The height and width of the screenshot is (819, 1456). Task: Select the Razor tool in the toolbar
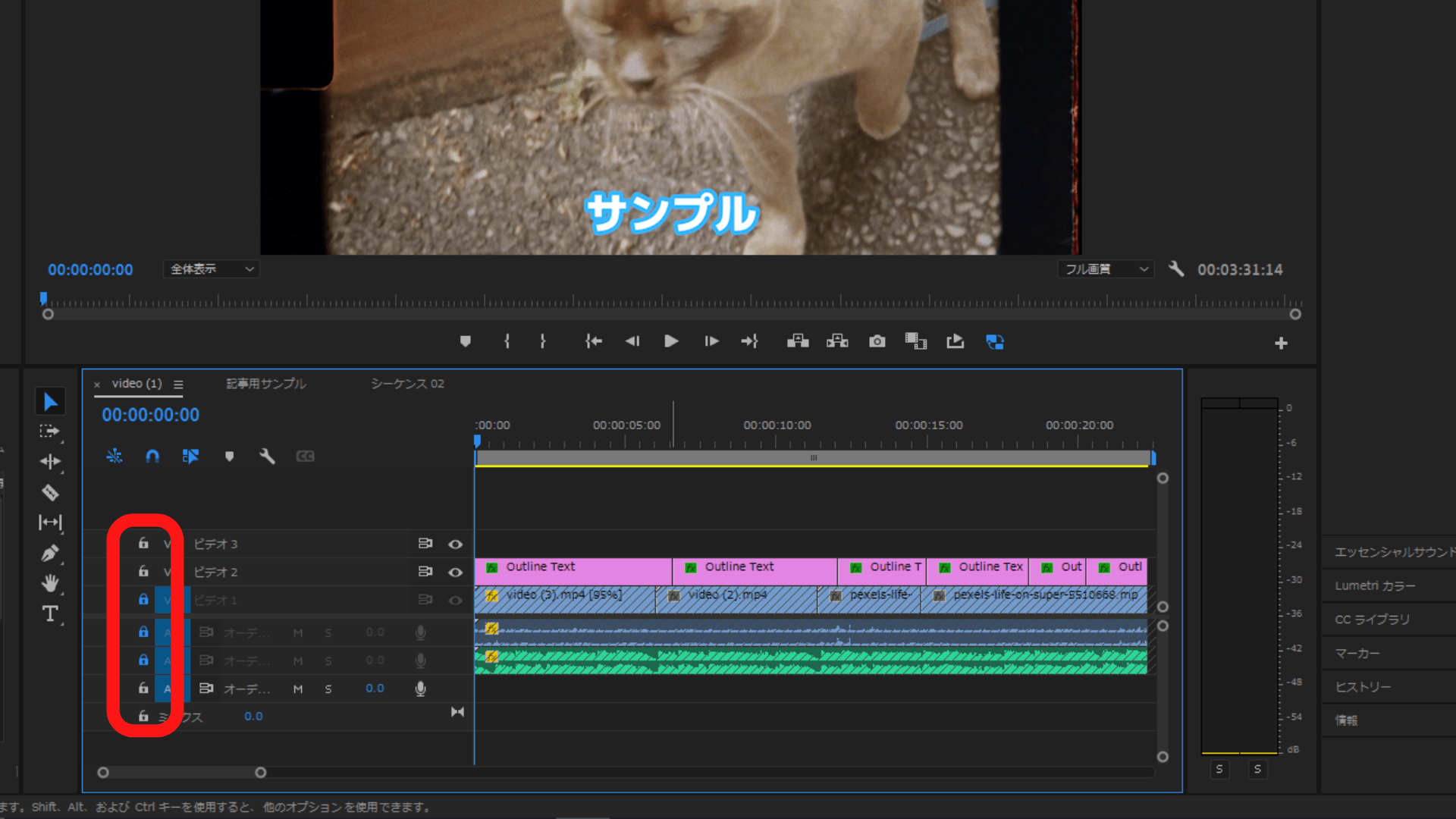tap(50, 493)
